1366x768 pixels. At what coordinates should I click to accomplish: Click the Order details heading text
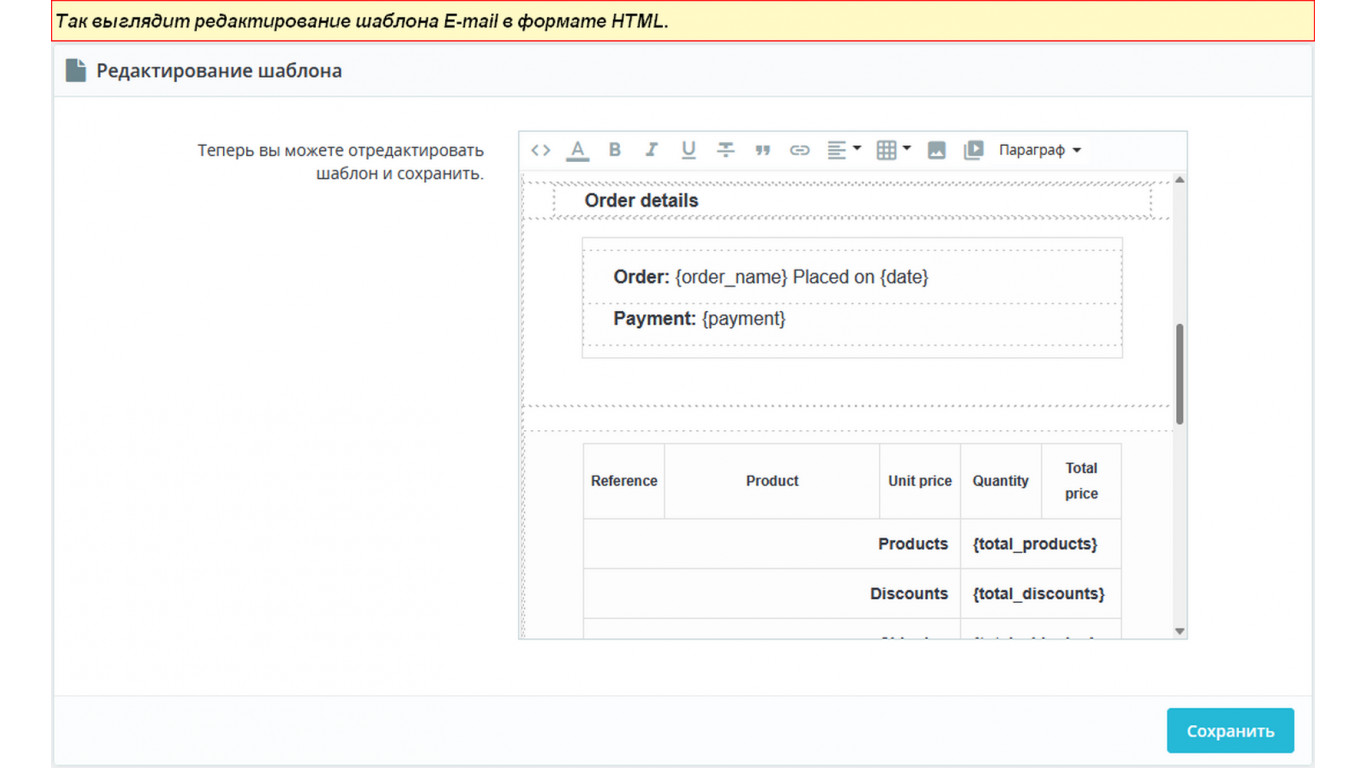pos(641,201)
